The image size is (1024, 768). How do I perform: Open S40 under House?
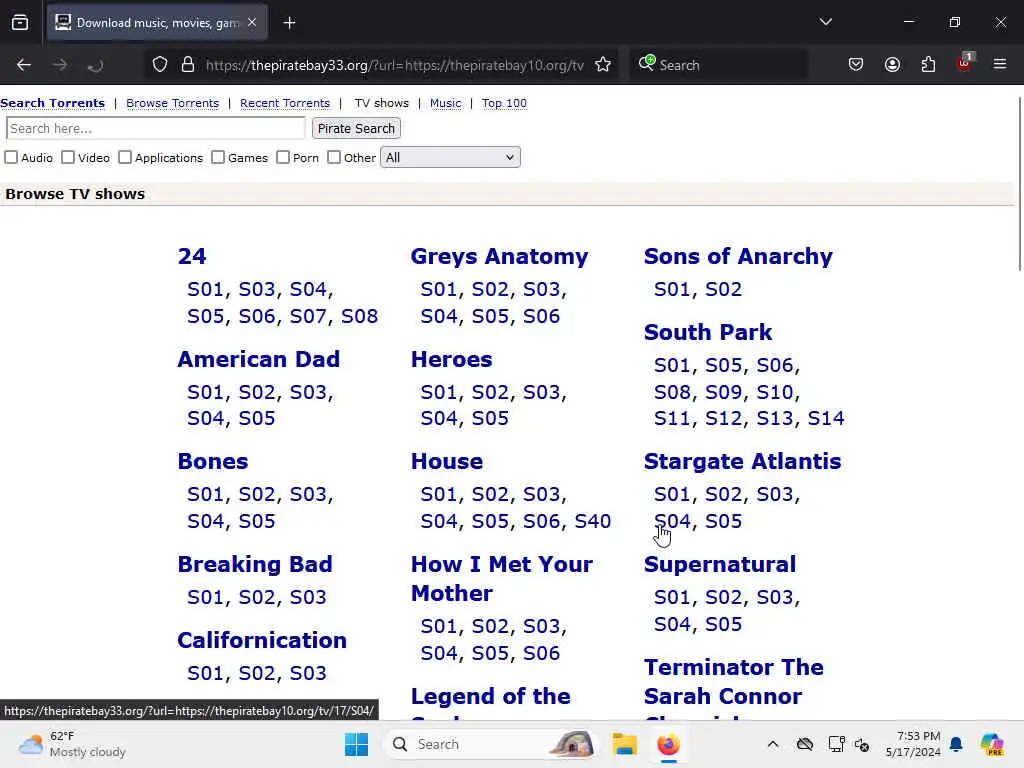593,521
